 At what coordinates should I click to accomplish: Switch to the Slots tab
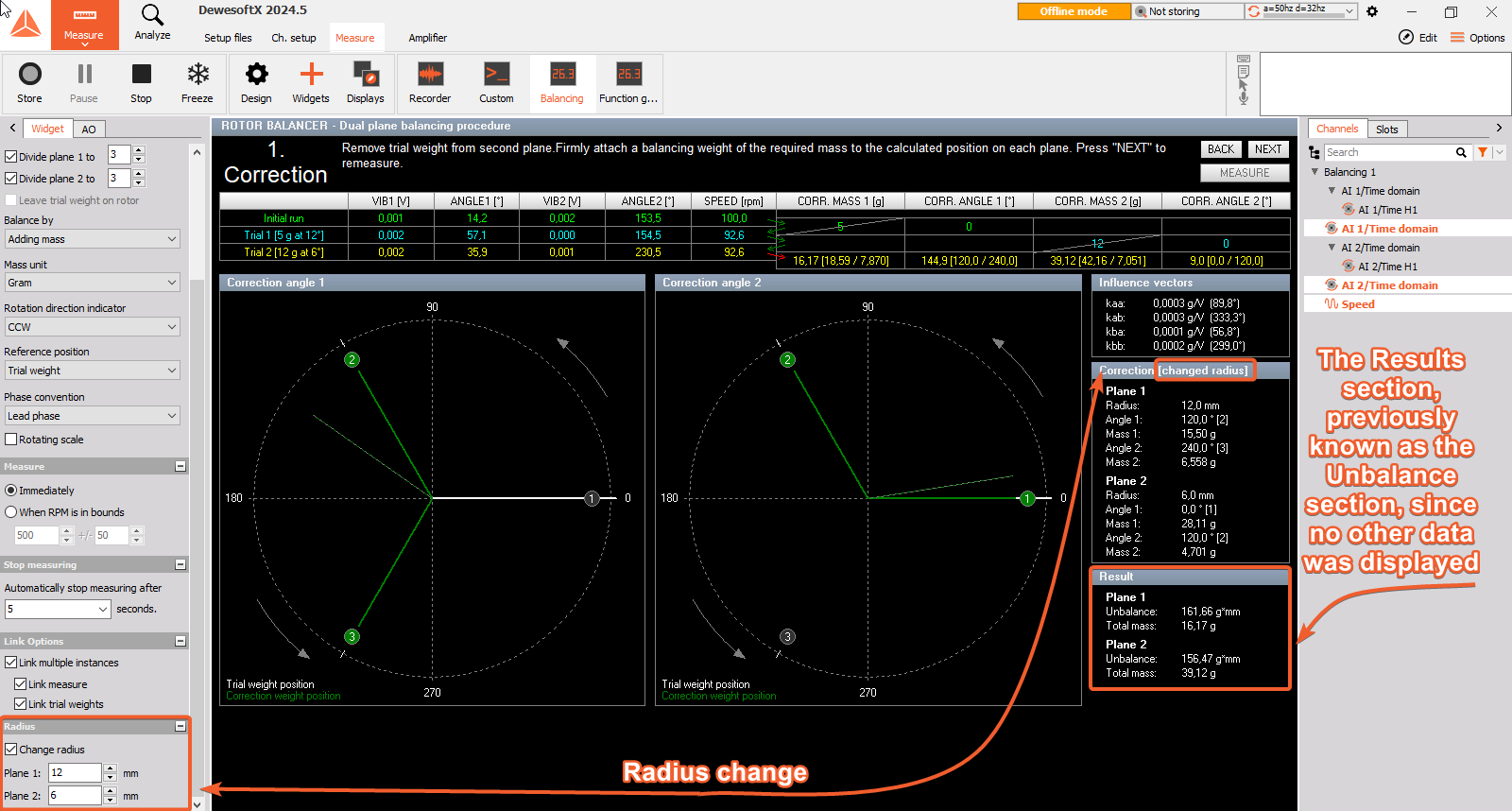point(1387,129)
